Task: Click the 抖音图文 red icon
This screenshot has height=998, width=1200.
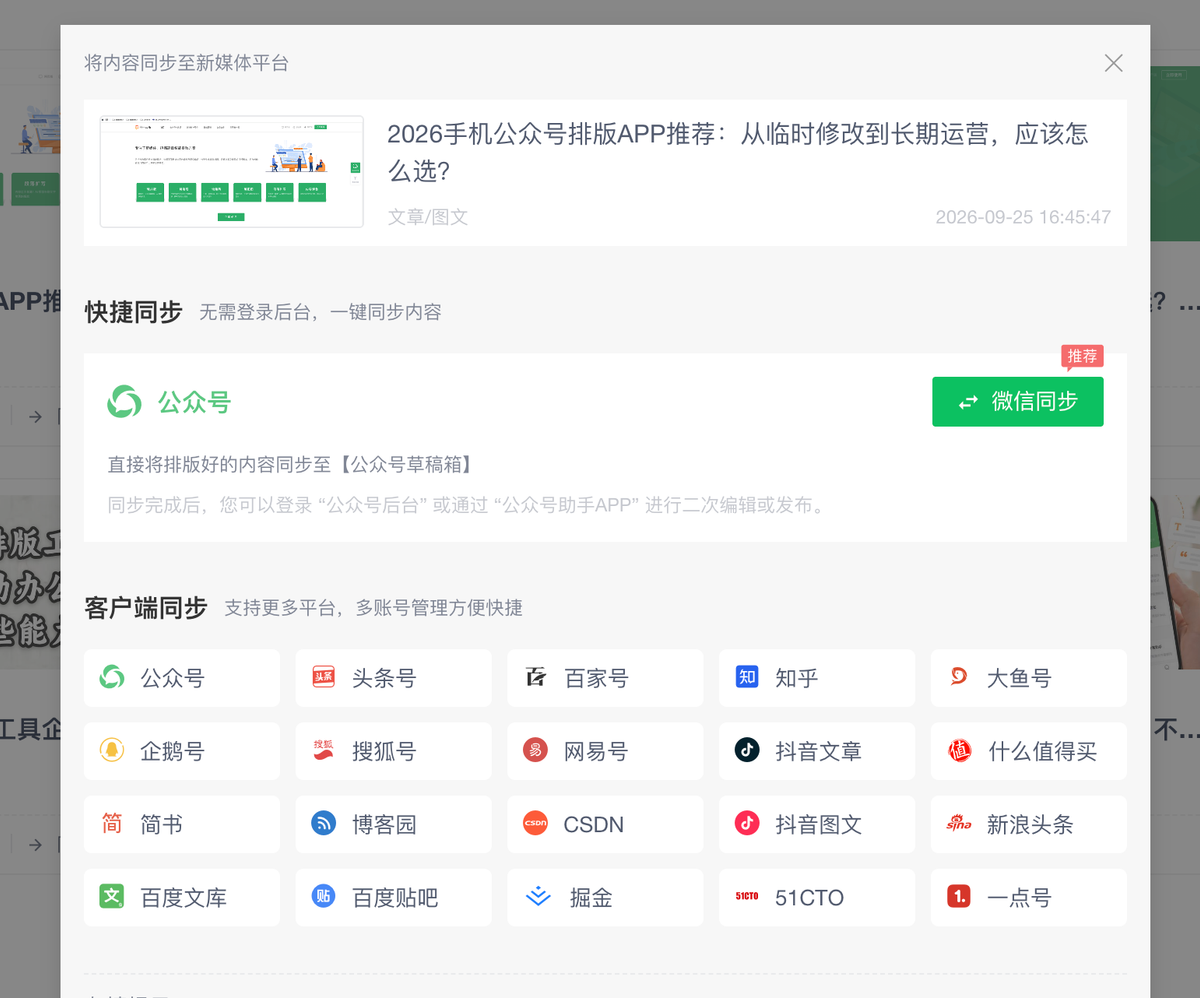Action: [x=747, y=824]
